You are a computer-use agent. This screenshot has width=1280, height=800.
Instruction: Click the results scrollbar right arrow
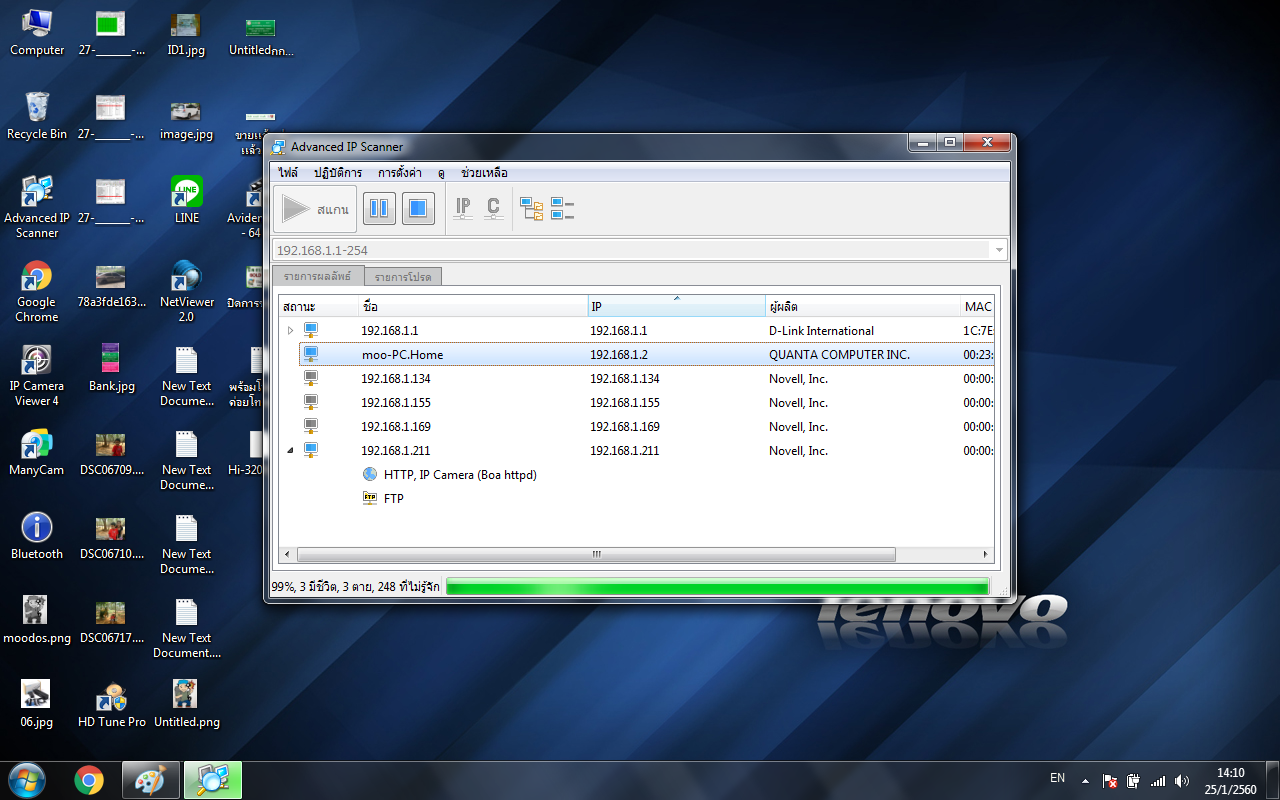985,554
